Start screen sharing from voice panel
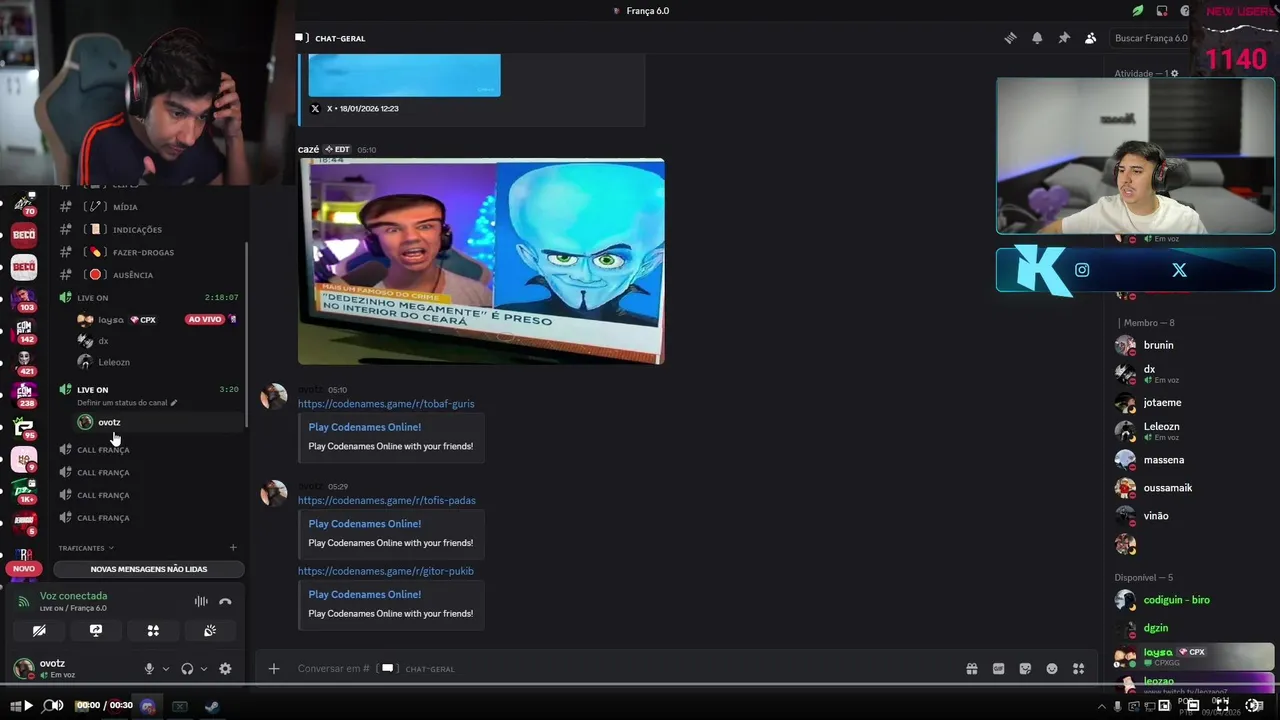1280x720 pixels. [x=96, y=631]
